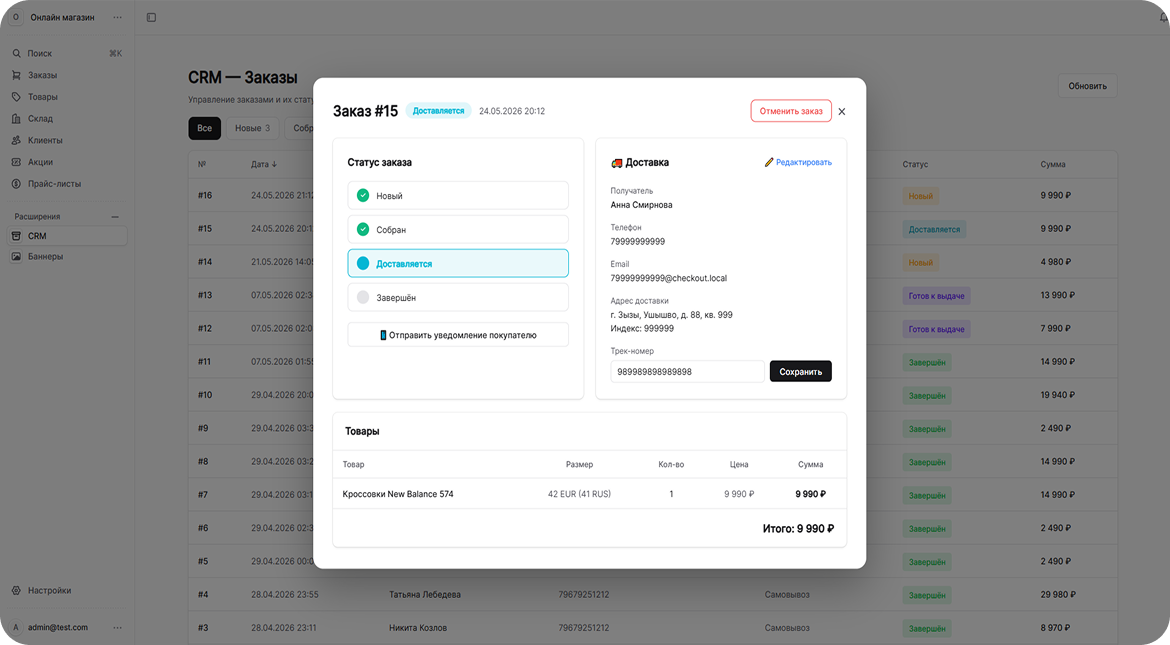Click order #16 in the background table
Screen dimensions: 1170x645
[205, 196]
